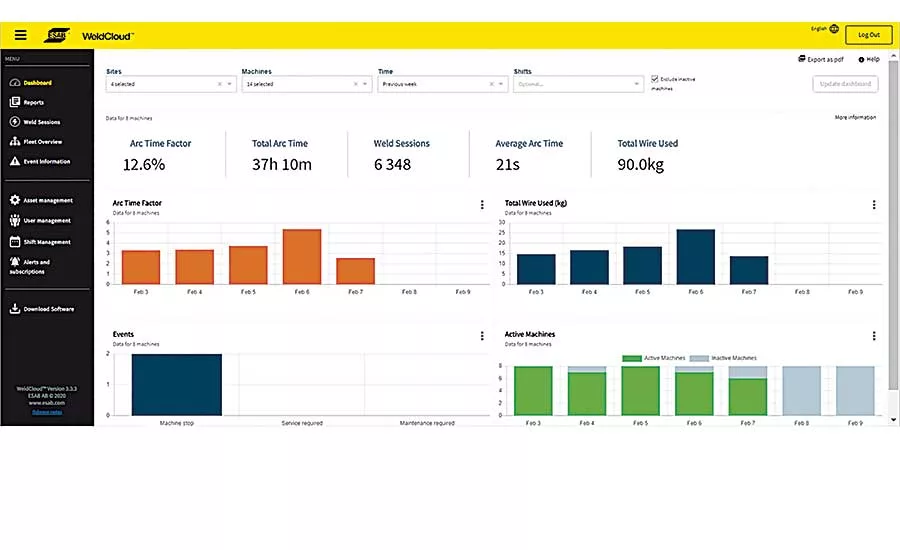Open Arc Time Factor chart options menu
This screenshot has width=900, height=550.
click(482, 204)
